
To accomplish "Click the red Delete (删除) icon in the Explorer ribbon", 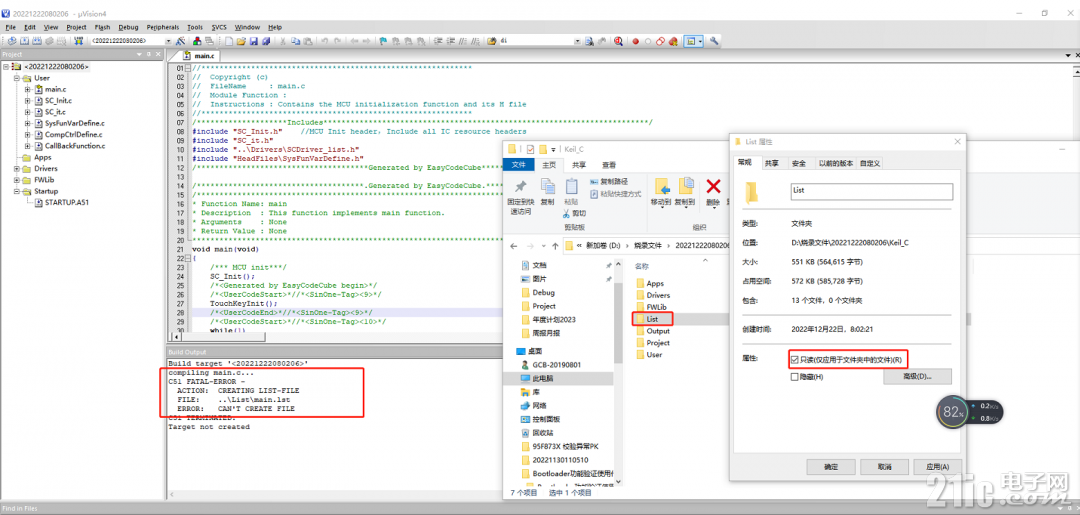I will point(714,186).
